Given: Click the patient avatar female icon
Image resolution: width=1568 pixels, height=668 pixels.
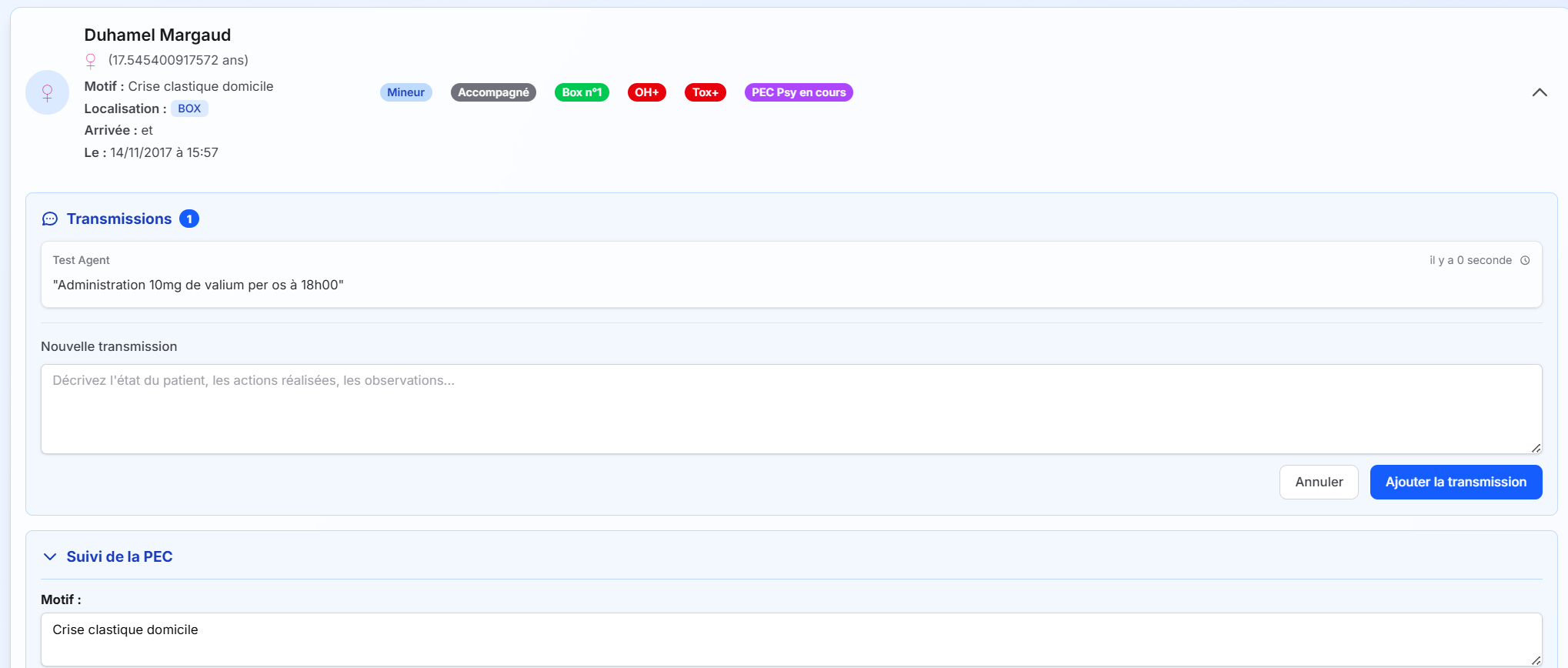Looking at the screenshot, I should pyautogui.click(x=47, y=92).
